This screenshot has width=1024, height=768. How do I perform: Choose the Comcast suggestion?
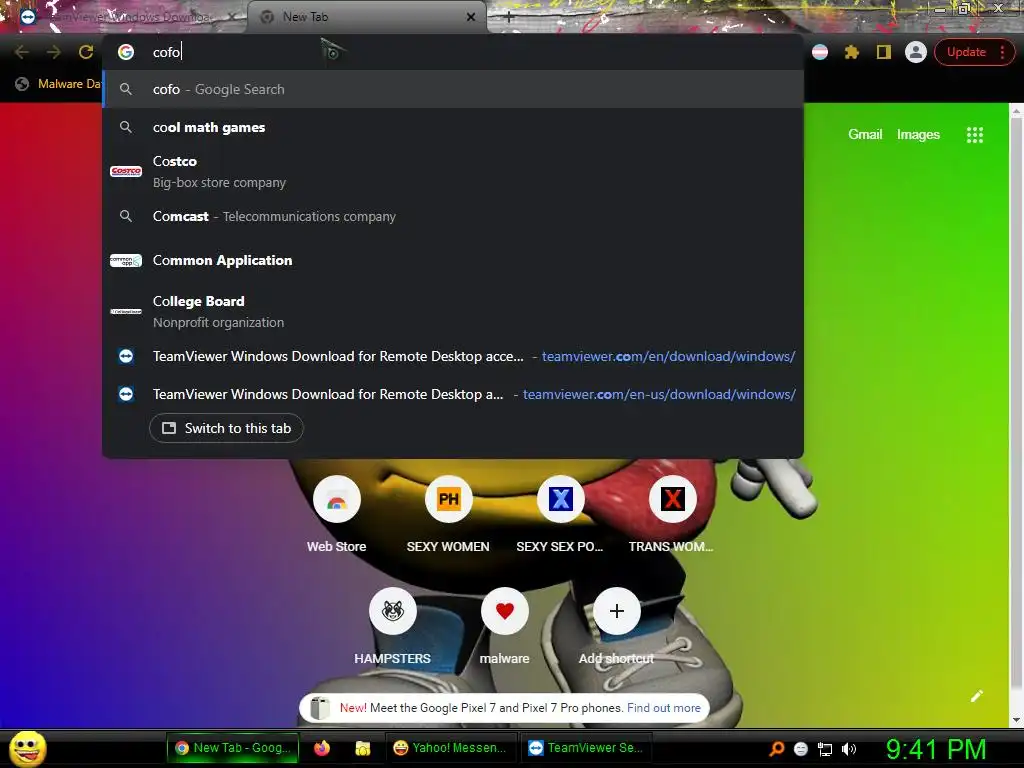point(453,216)
